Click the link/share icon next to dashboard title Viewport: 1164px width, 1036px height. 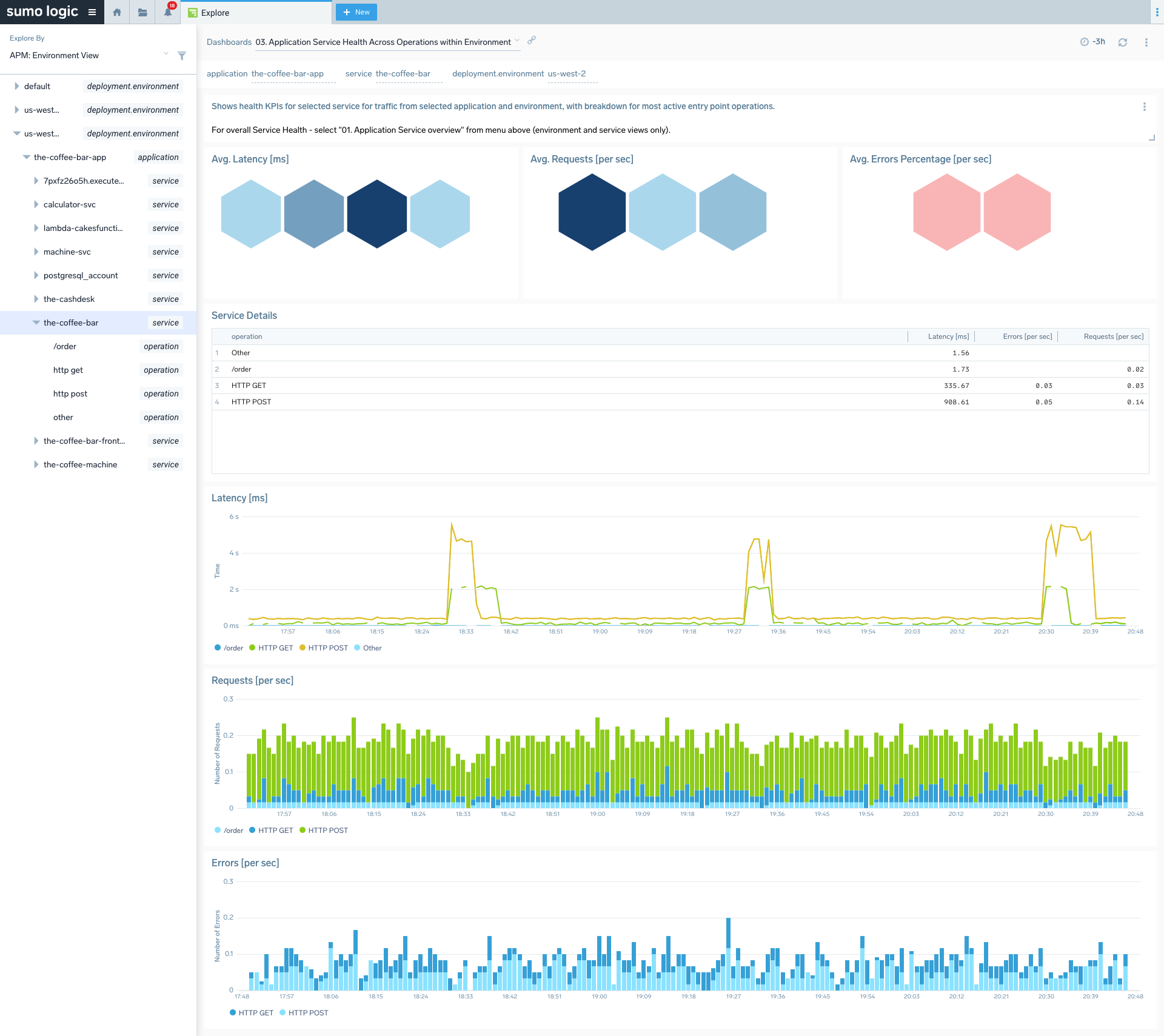(531, 41)
